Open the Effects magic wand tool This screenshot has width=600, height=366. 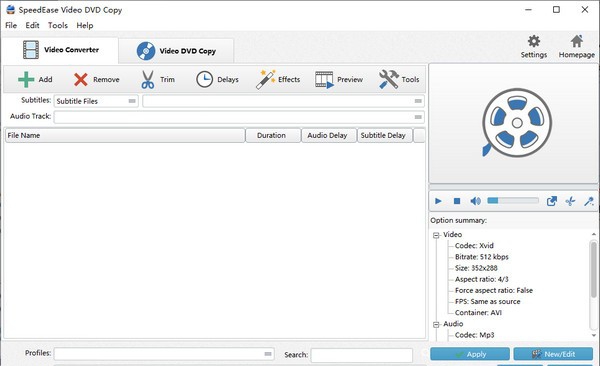(x=278, y=80)
